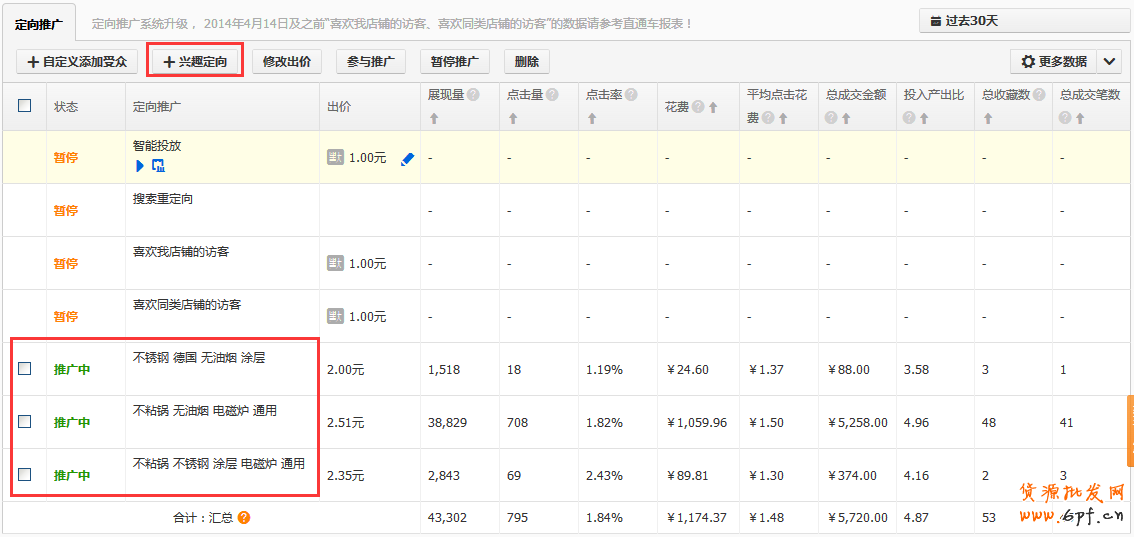Click the play icon under 智能投放

pos(140,165)
